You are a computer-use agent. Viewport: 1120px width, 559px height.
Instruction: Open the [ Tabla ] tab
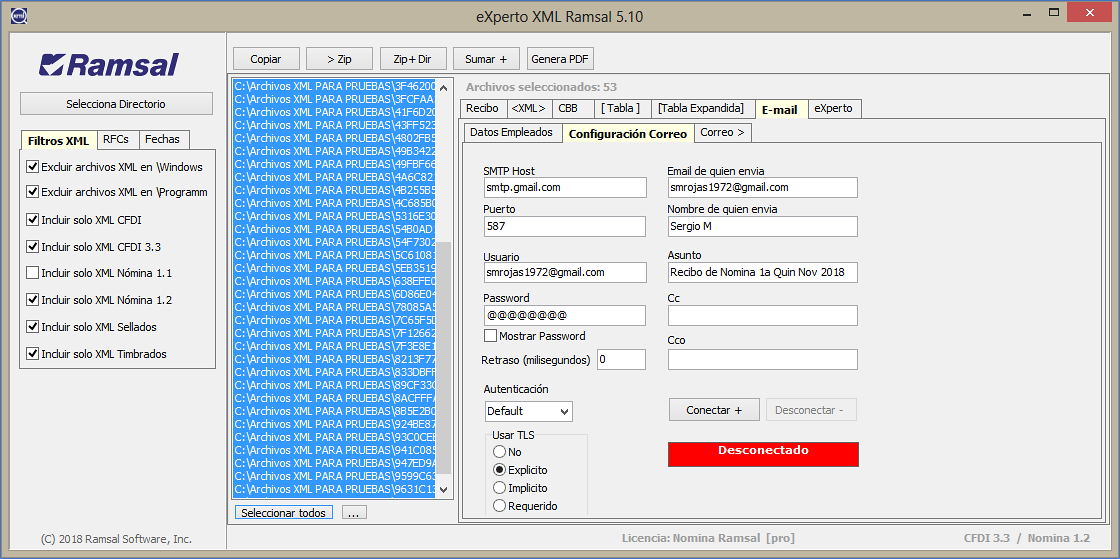[621, 109]
